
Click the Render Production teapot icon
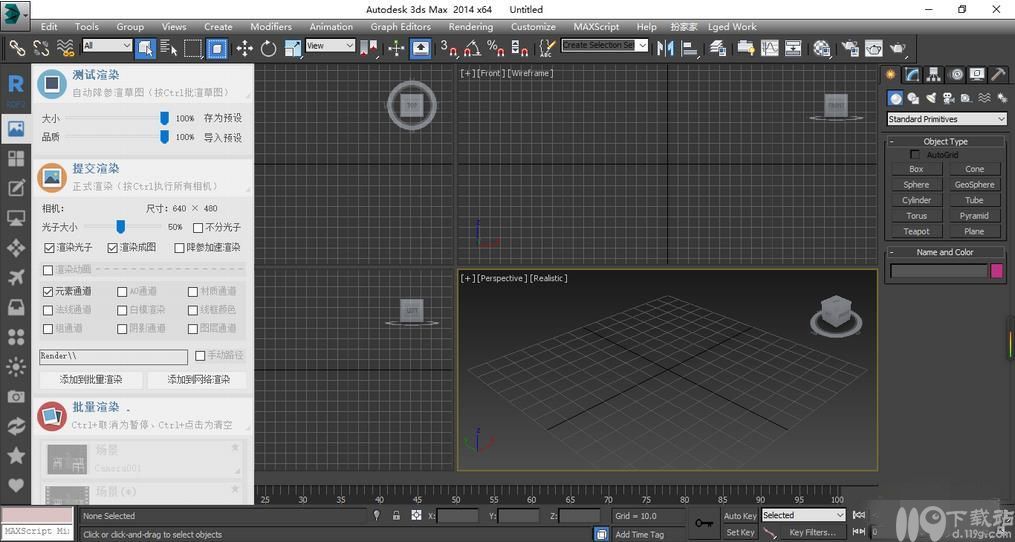point(898,47)
